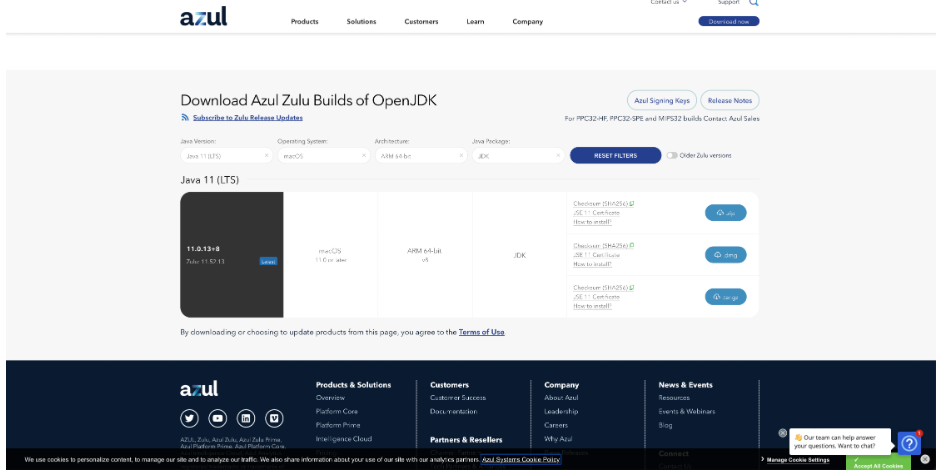This screenshot has width=940, height=472.
Task: Copy checksum icon in .dmg row
Action: 632,245
